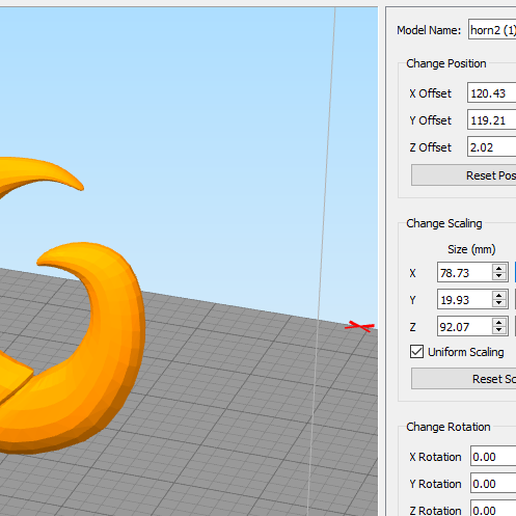Decrease X size with down arrow

[x=499, y=277]
